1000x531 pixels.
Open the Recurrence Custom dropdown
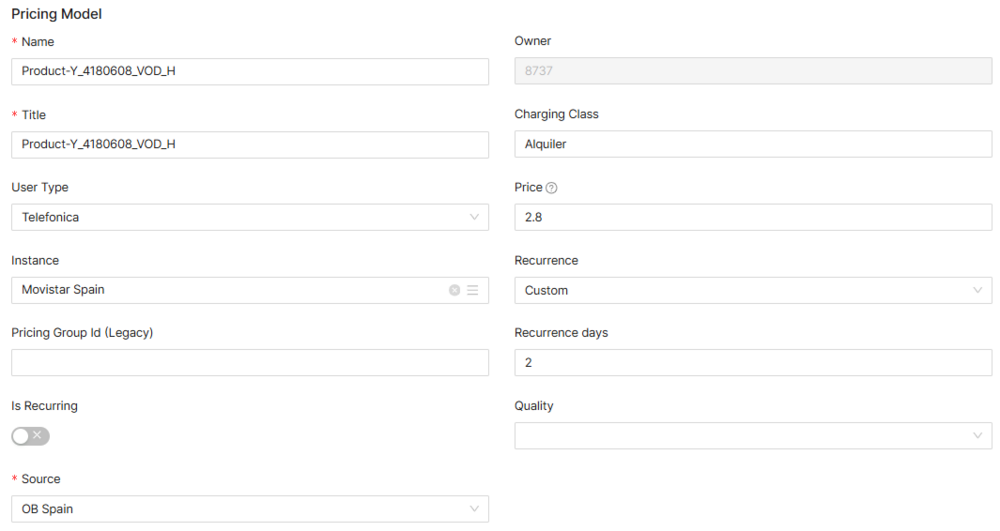pos(752,290)
